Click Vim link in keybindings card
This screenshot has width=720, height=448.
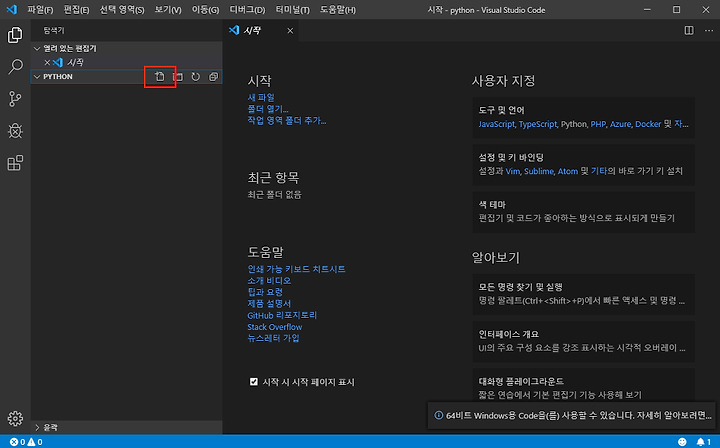512,171
